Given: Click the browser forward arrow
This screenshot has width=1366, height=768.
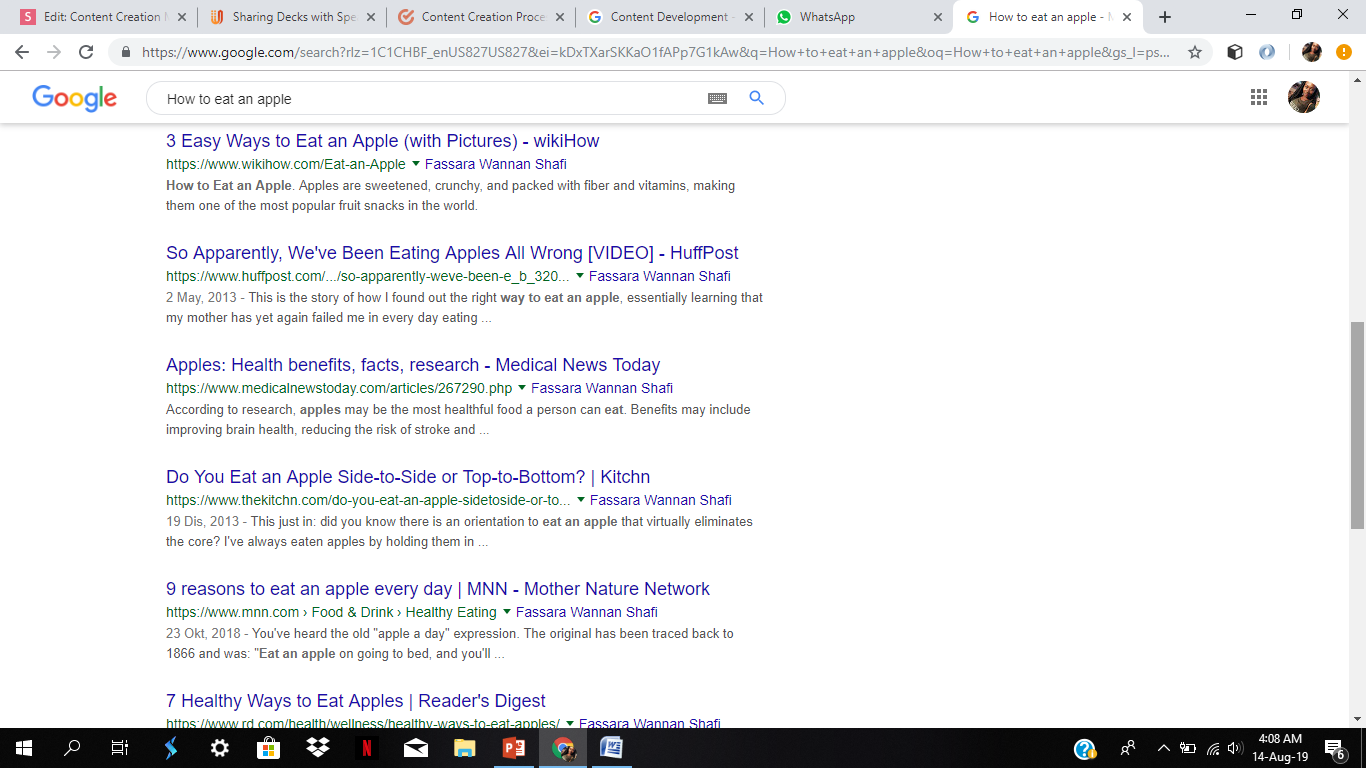Looking at the screenshot, I should (x=54, y=53).
